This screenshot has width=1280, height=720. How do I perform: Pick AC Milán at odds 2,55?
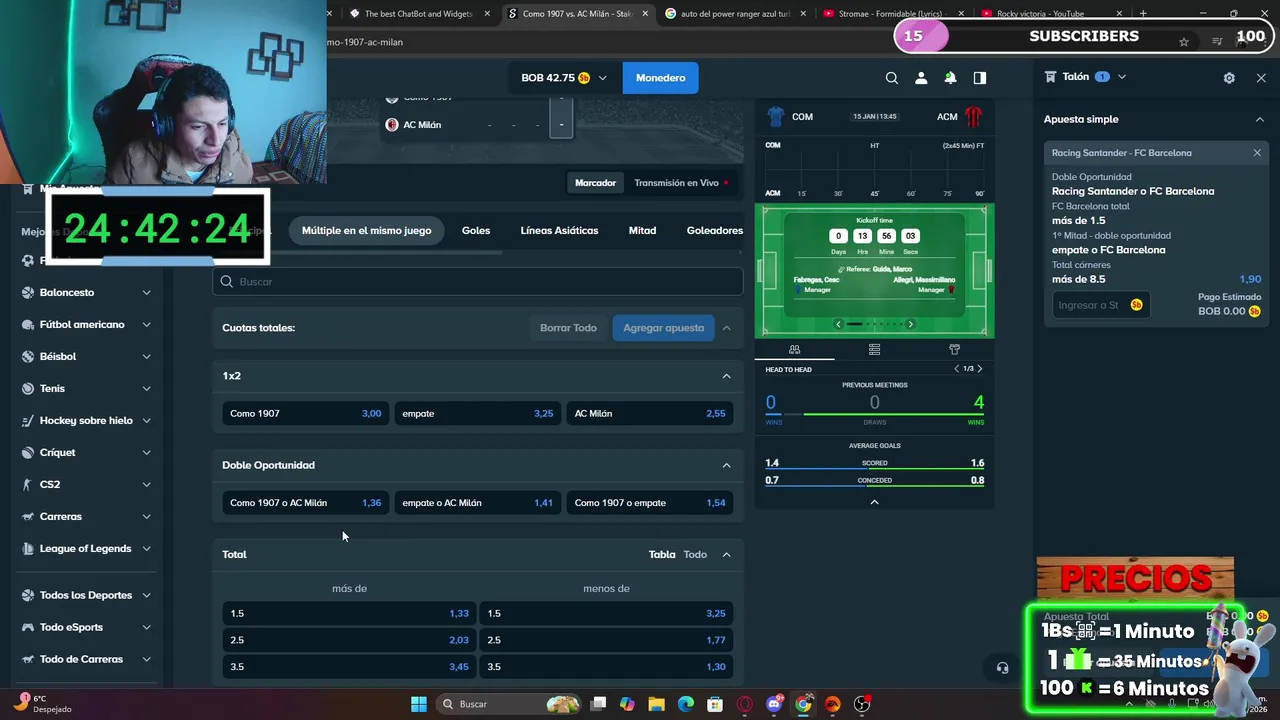[650, 413]
